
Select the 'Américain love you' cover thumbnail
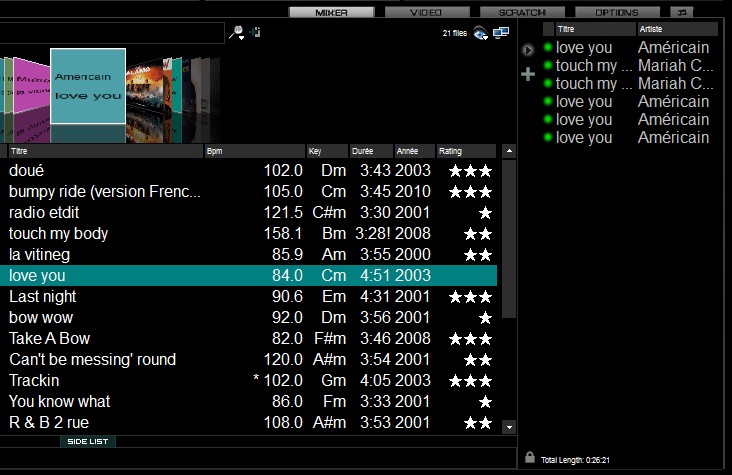[88, 86]
